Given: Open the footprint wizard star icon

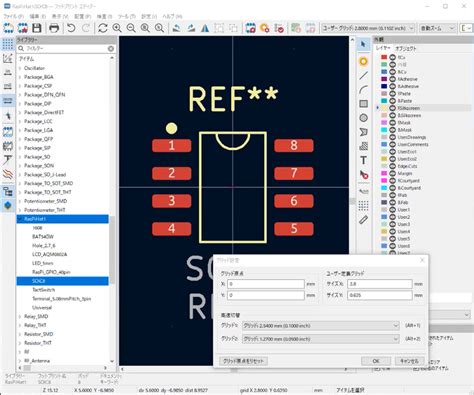Looking at the screenshot, I should pyautogui.click(x=22, y=28).
